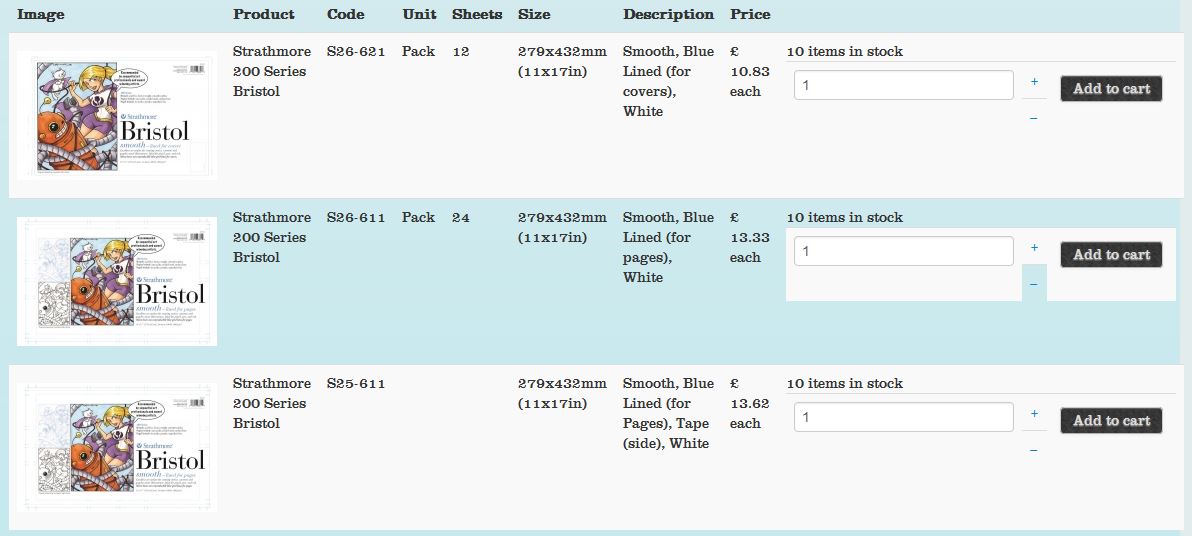Increase quantity for S26-621 with plus
1192x536 pixels.
[x=1034, y=81]
